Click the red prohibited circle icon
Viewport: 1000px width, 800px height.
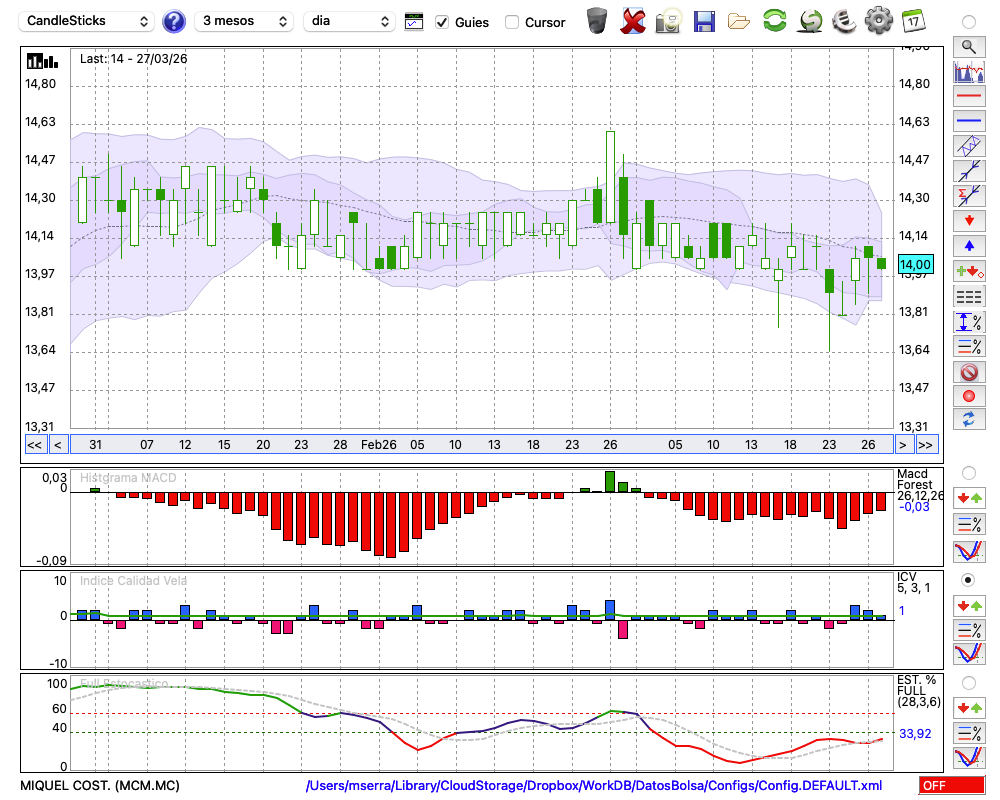pyautogui.click(x=968, y=372)
